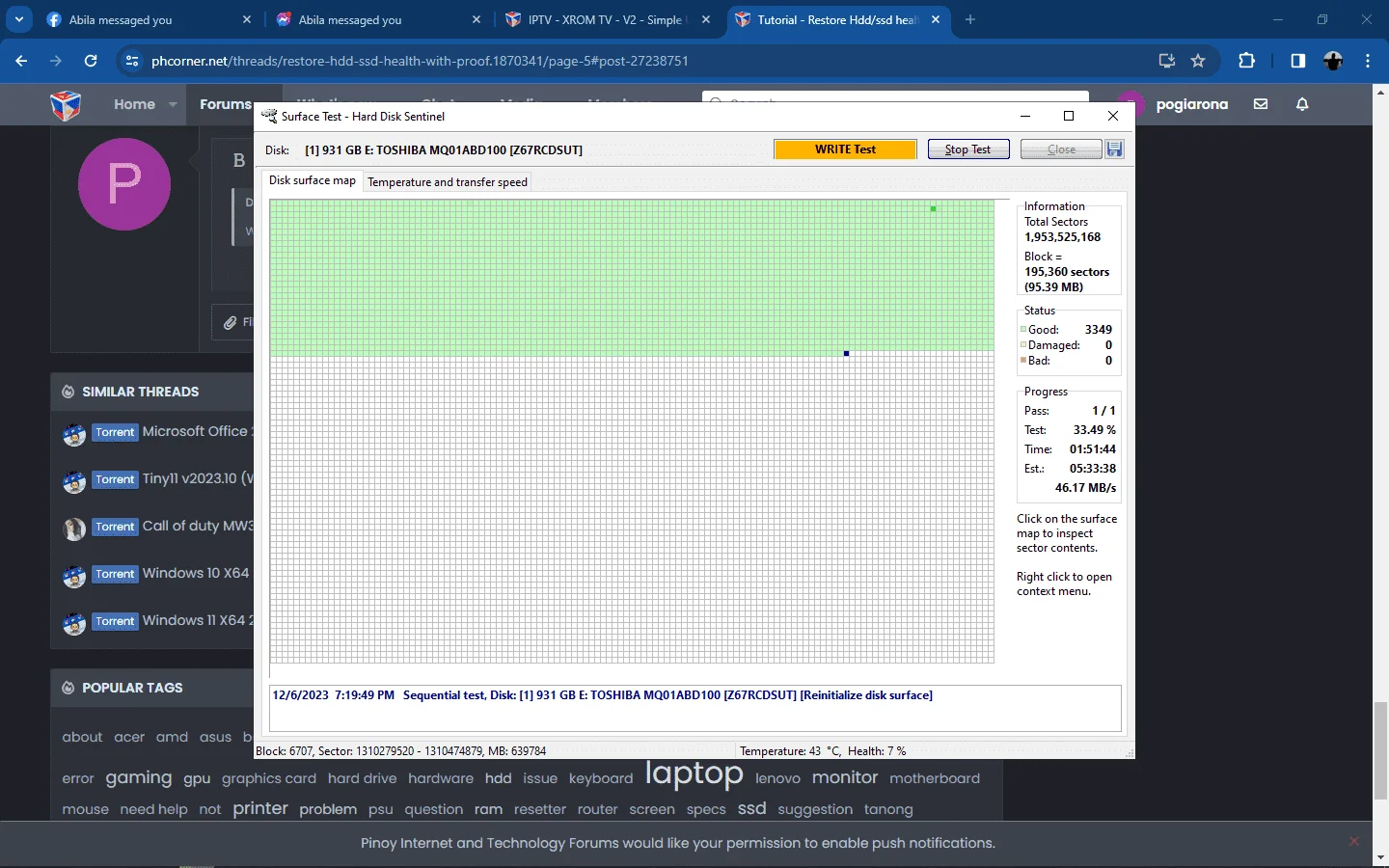Go back with the browser back arrow

point(21,61)
